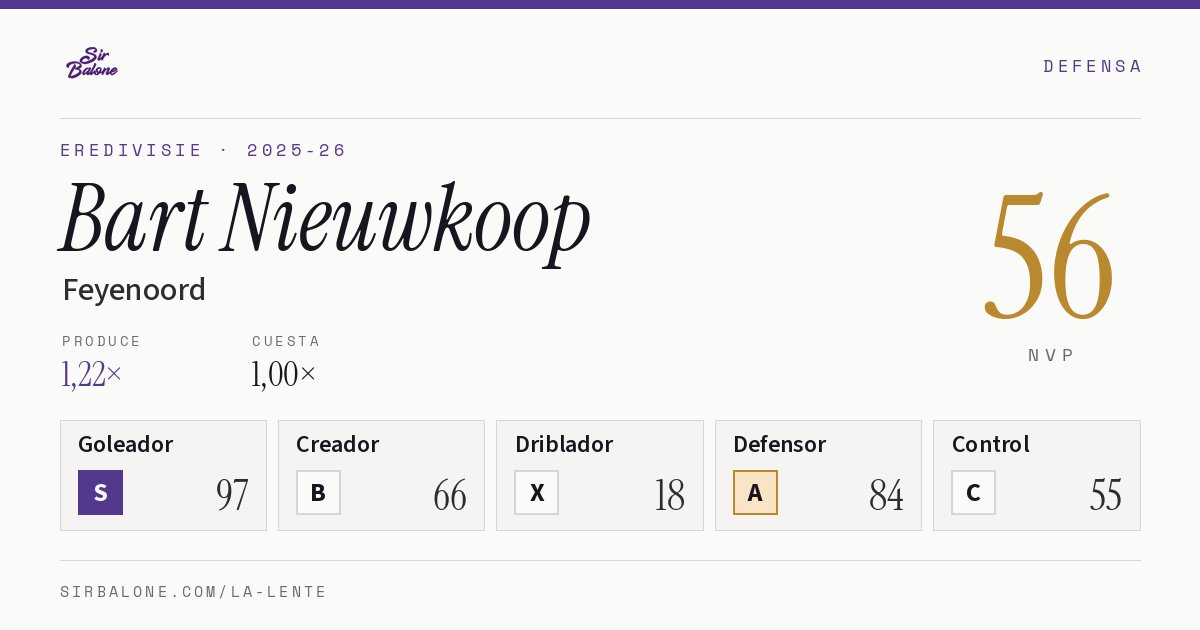Click the Eredivisie 2025-26 season label
Viewport: 1200px width, 630px height.
(203, 150)
